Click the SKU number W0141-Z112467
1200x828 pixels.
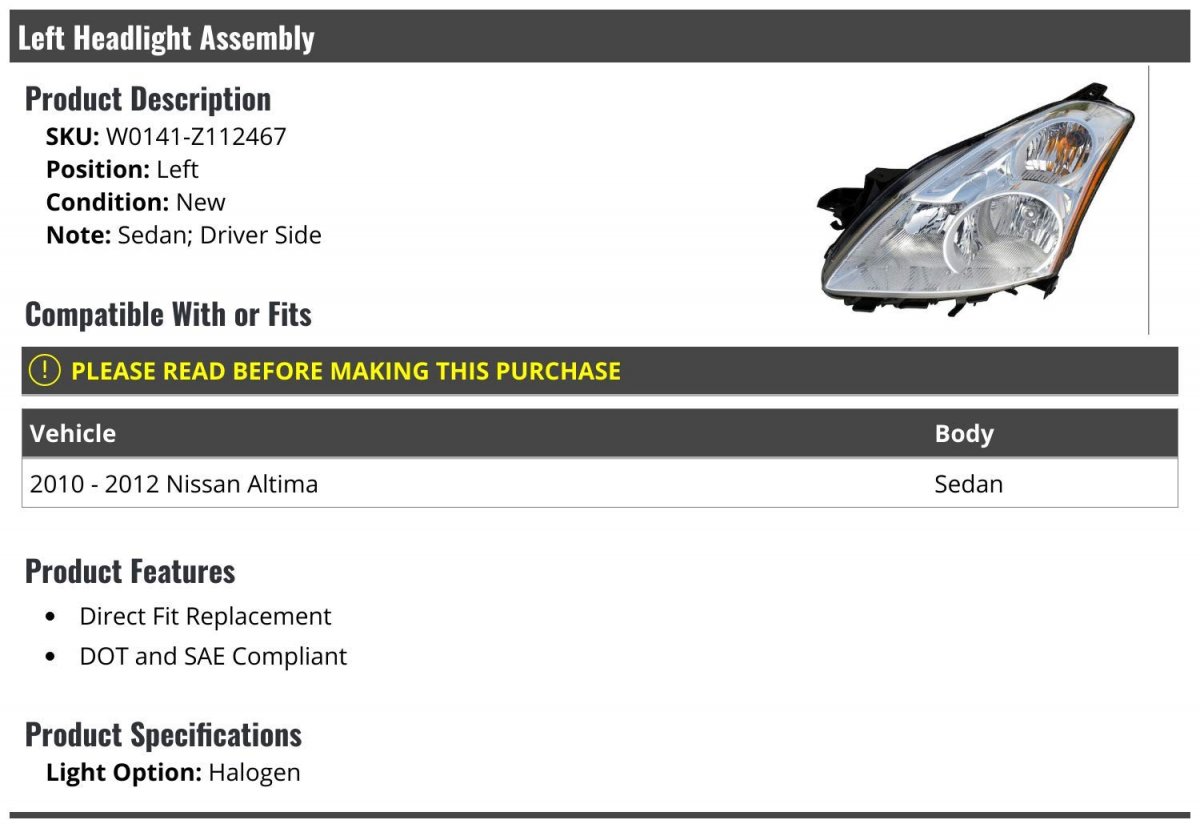click(196, 136)
